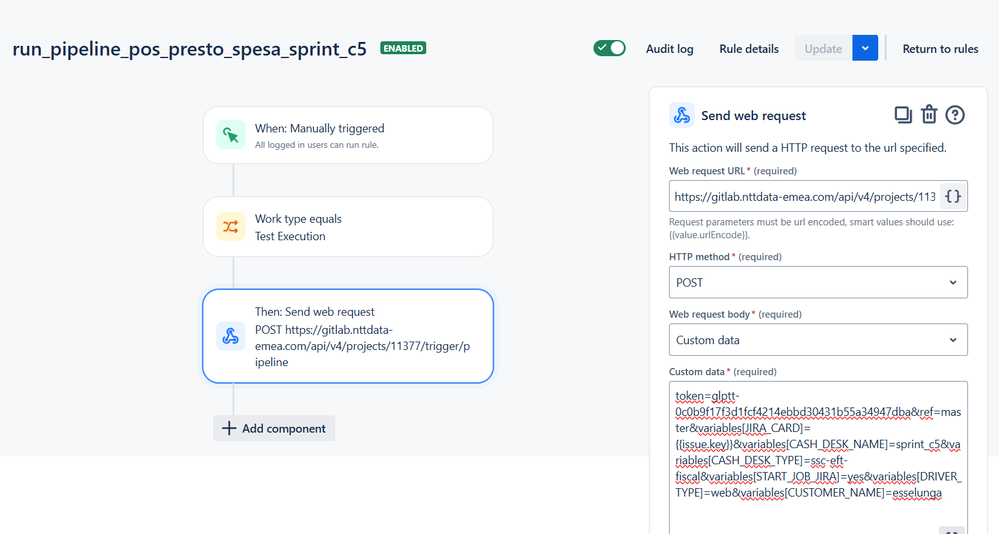This screenshot has height=534, width=999.
Task: Toggle the rule enabled switch off
Action: click(x=610, y=48)
